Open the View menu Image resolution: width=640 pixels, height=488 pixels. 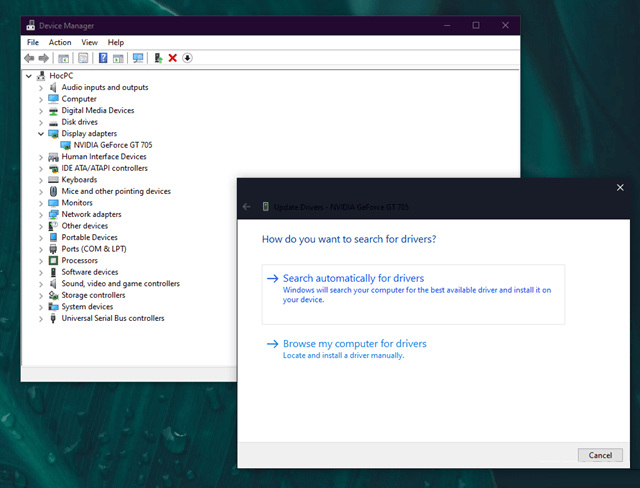(89, 42)
